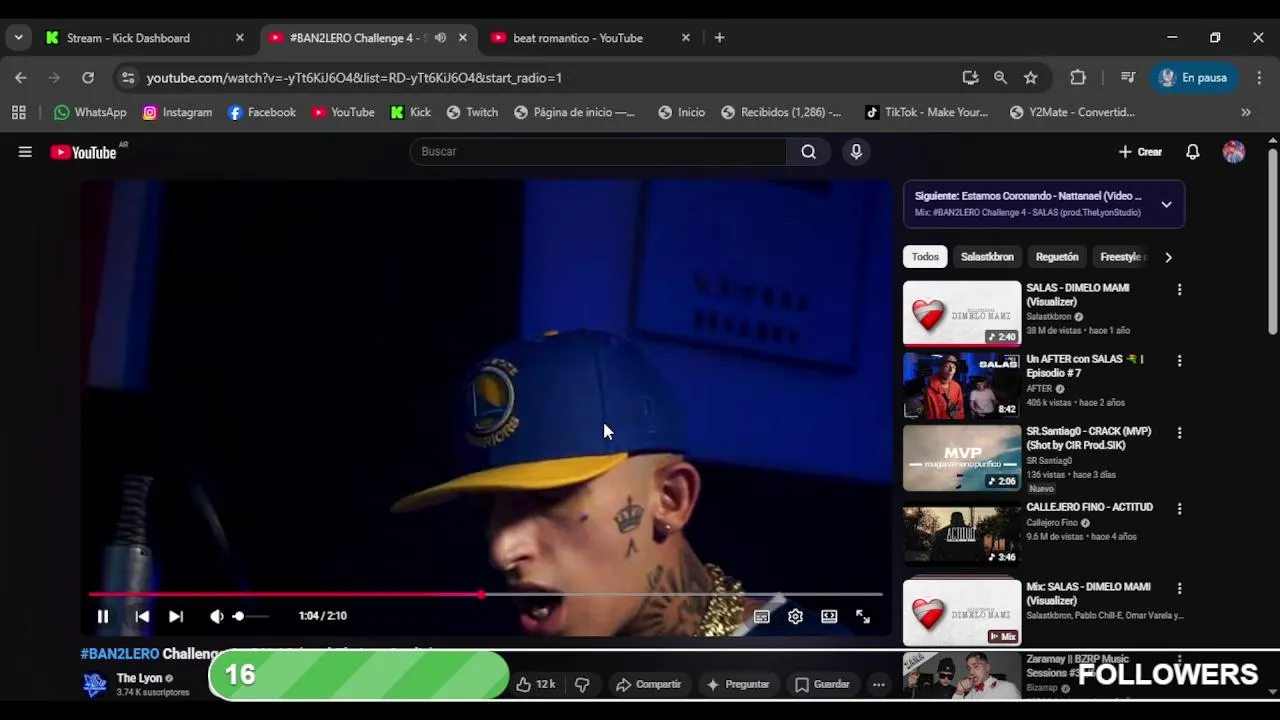
Task: Open the Crear menu
Action: [1140, 152]
